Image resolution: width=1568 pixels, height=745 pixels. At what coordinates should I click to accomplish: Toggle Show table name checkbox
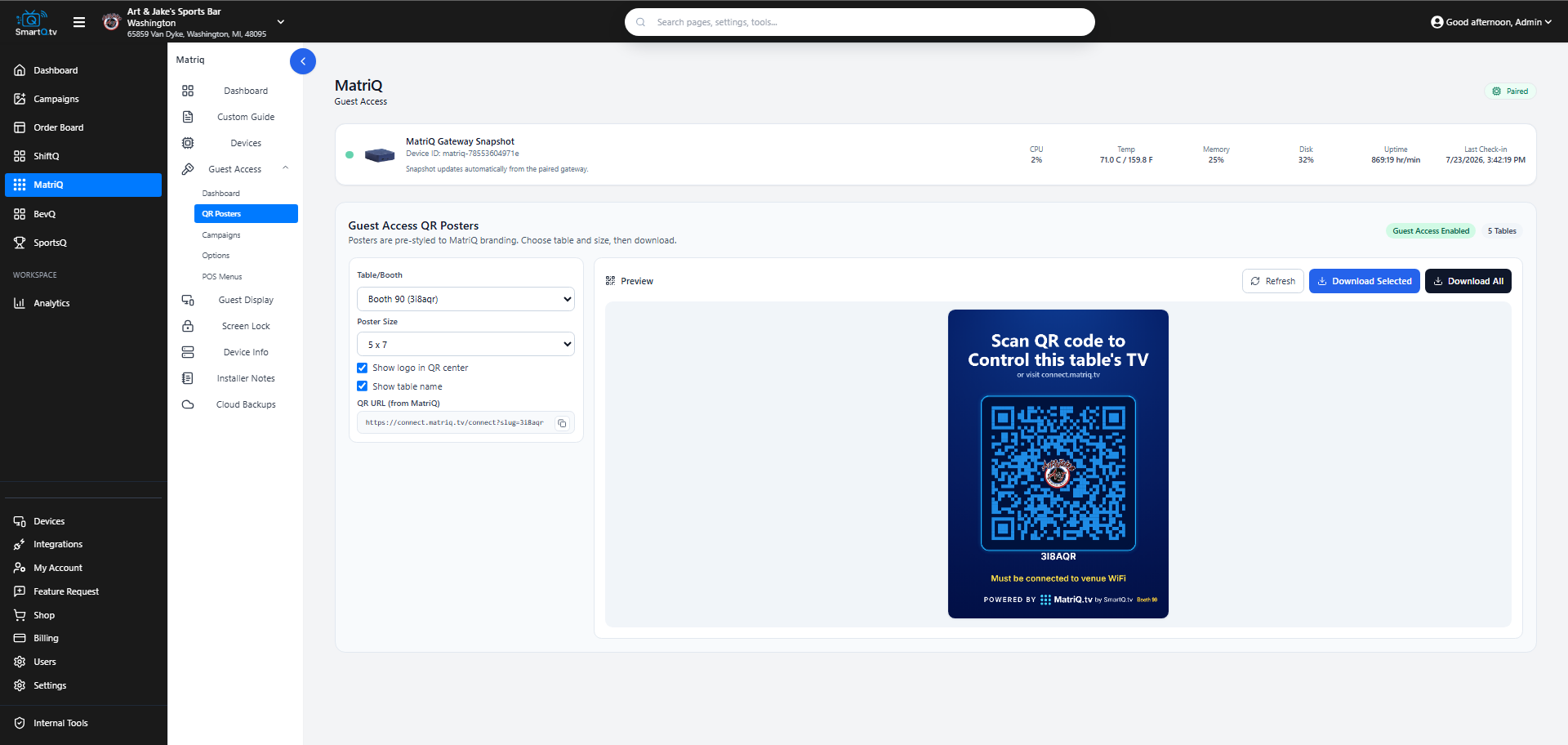[x=362, y=386]
